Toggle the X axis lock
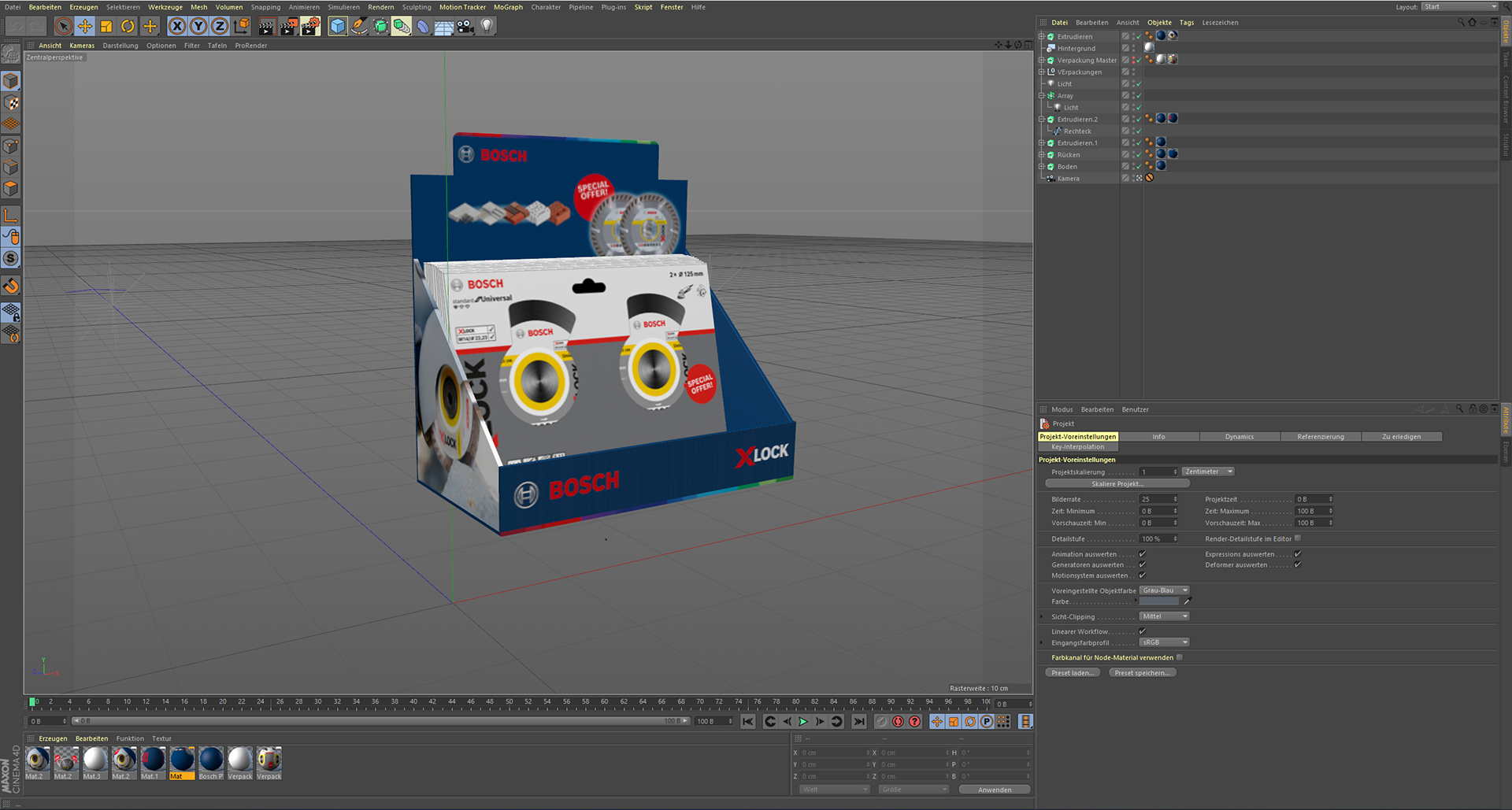This screenshot has width=1512, height=810. pos(178,26)
